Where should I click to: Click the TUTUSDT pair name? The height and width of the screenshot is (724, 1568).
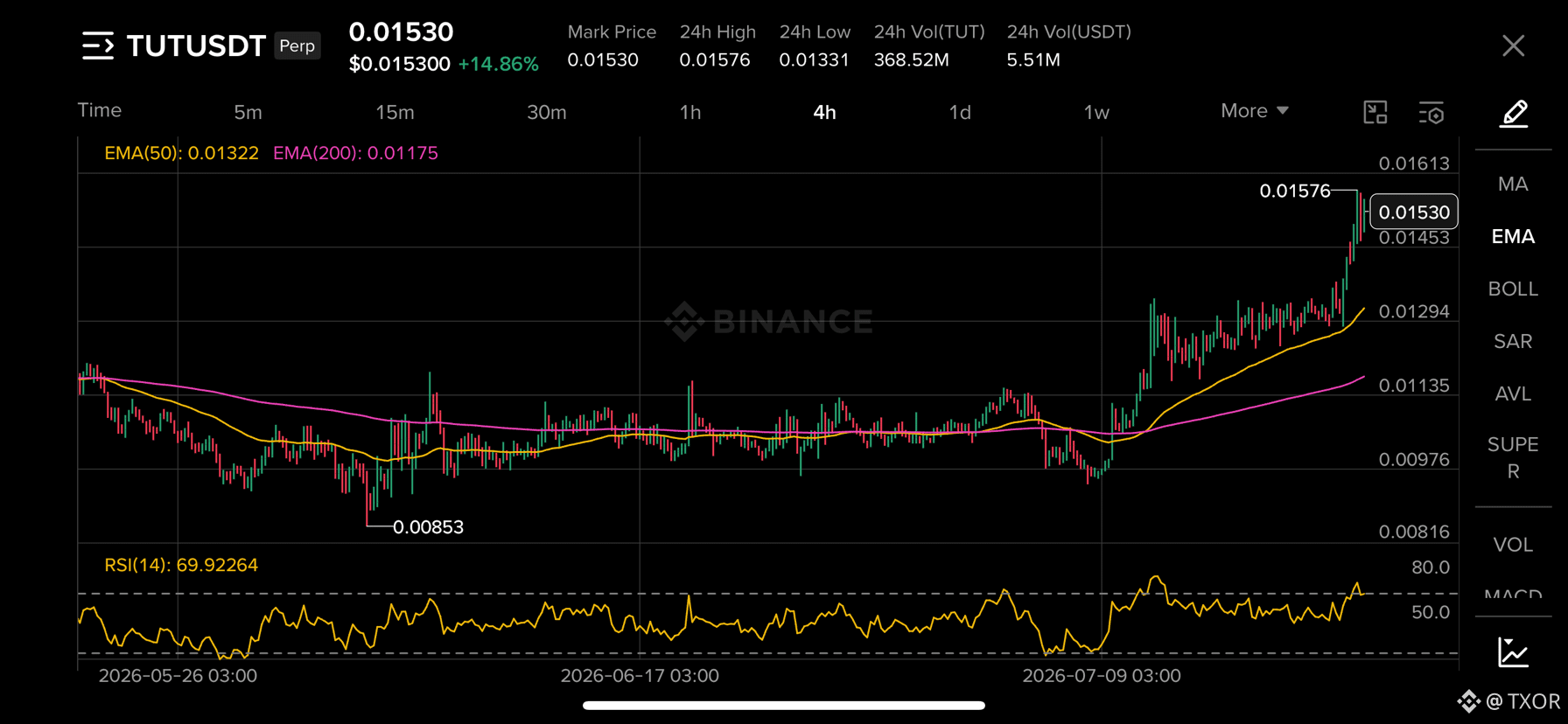pyautogui.click(x=196, y=45)
